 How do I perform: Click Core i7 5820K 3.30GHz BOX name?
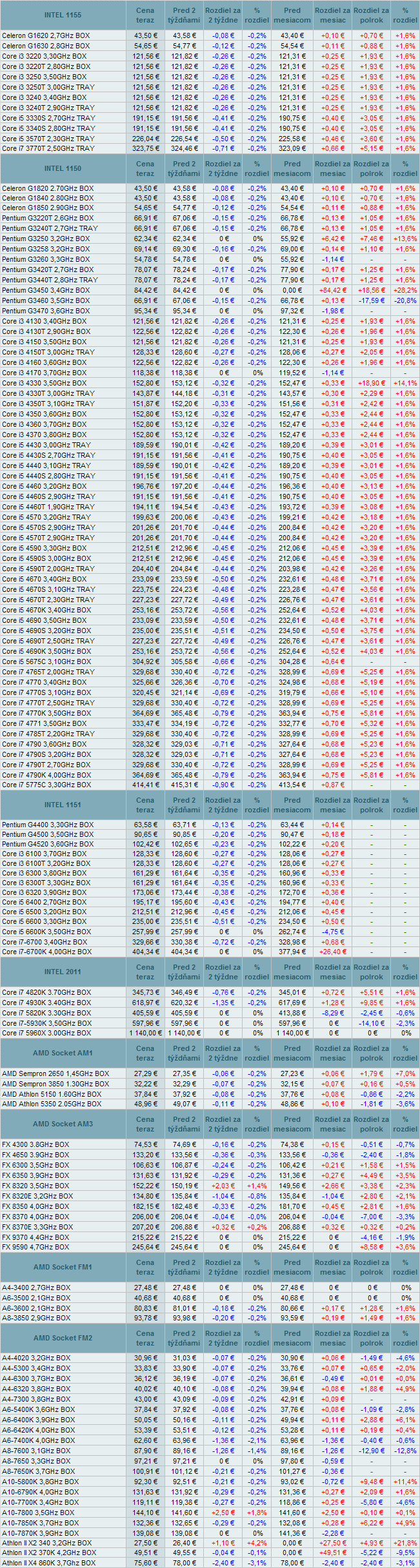[x=46, y=1013]
